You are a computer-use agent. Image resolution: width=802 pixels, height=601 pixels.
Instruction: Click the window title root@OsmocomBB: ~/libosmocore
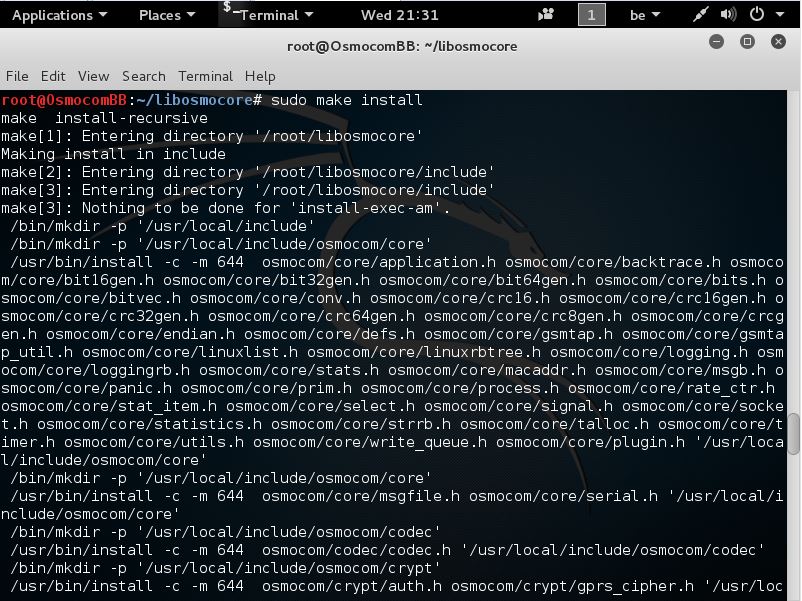pos(402,46)
